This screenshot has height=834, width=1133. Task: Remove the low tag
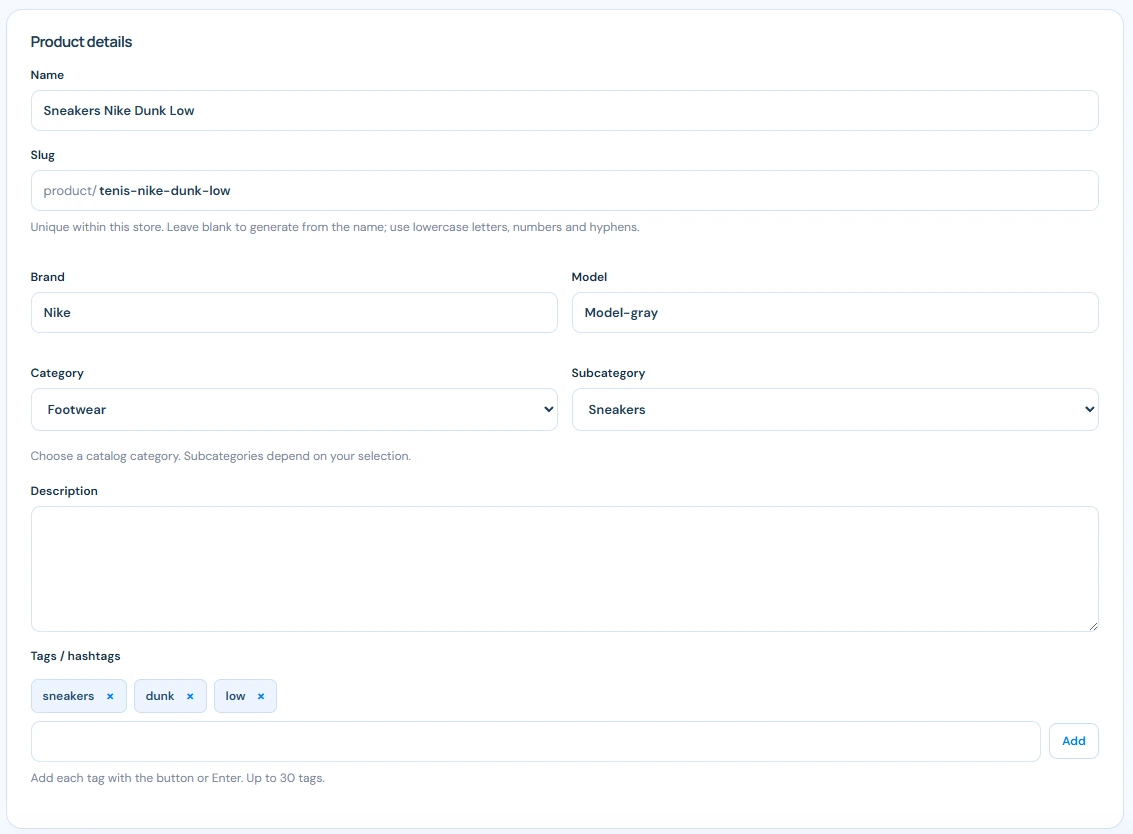click(261, 697)
